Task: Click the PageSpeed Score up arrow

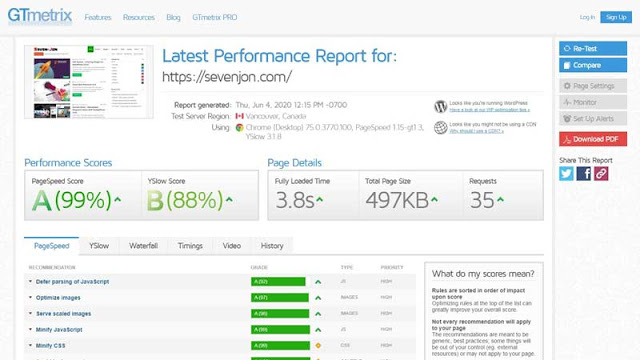Action: point(118,200)
